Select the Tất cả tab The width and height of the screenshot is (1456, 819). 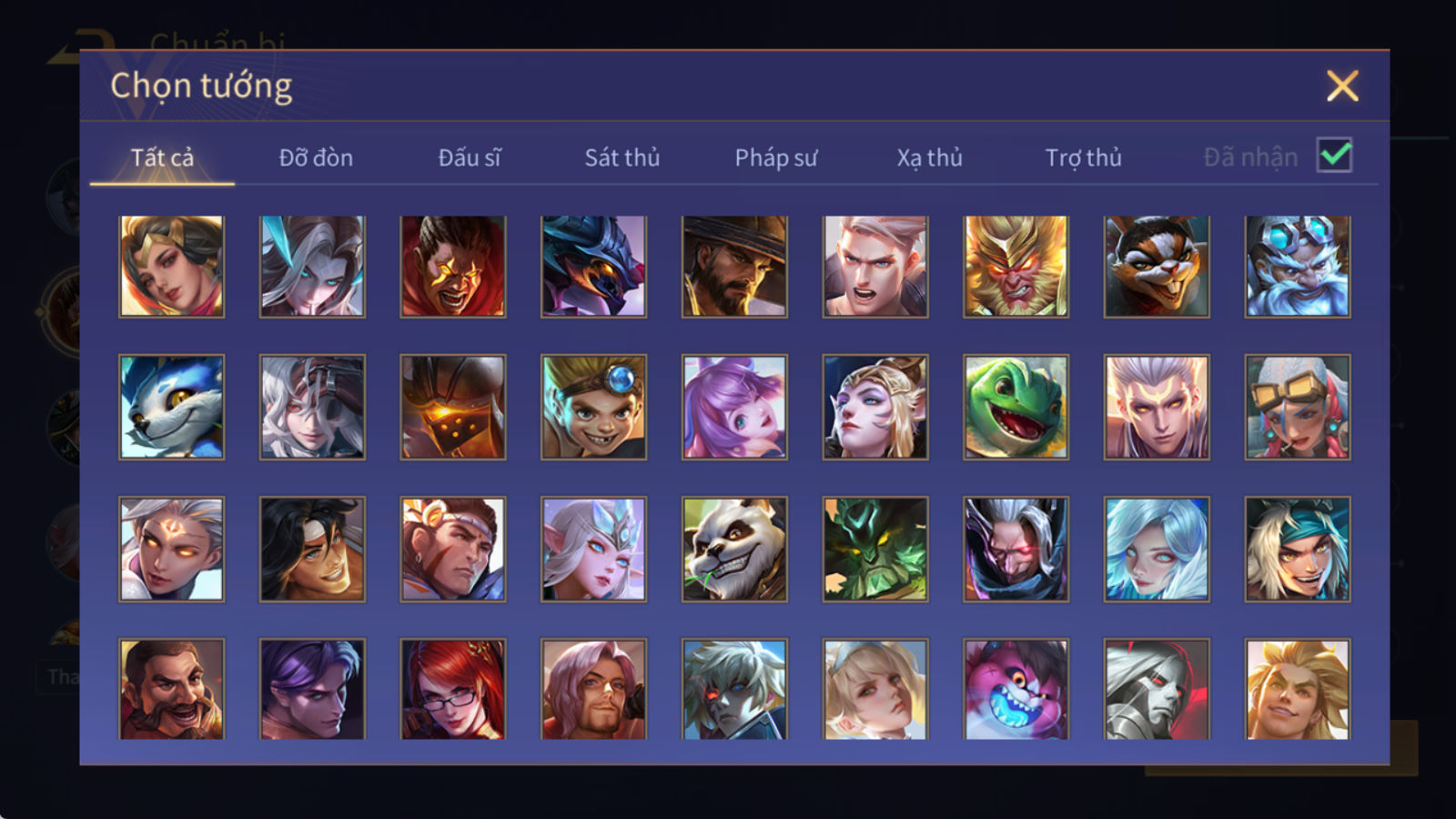pos(162,157)
